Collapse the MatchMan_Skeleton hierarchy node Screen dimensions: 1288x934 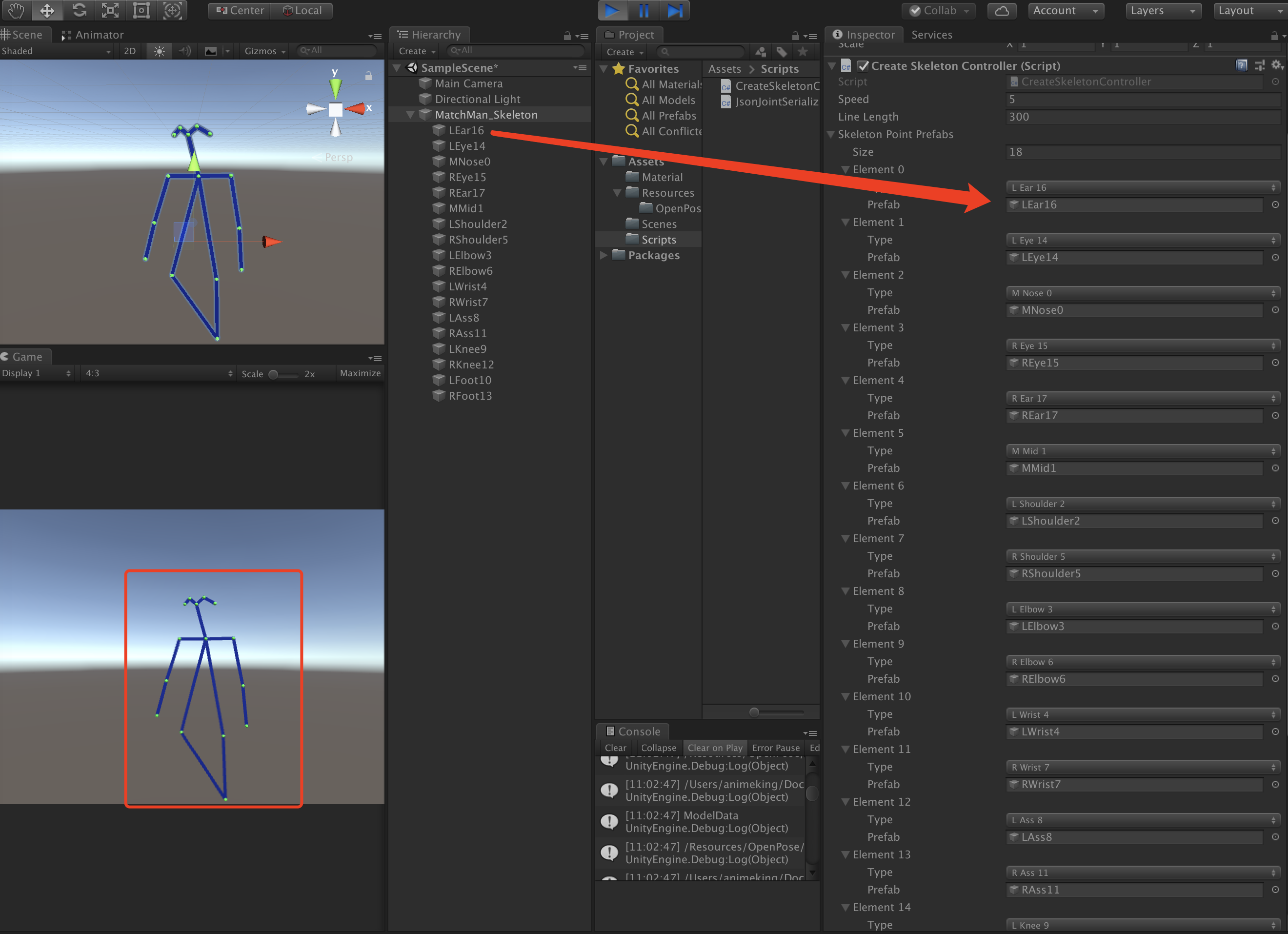[x=410, y=115]
